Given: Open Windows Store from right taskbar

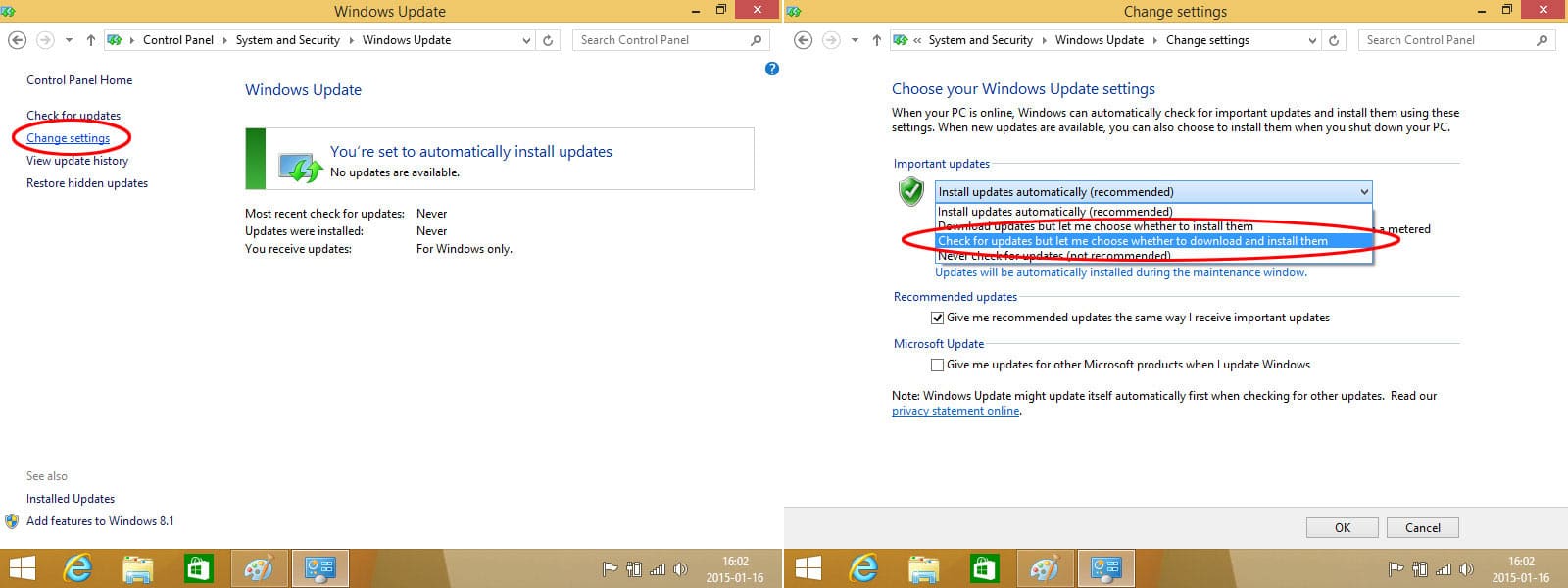Looking at the screenshot, I should (985, 568).
